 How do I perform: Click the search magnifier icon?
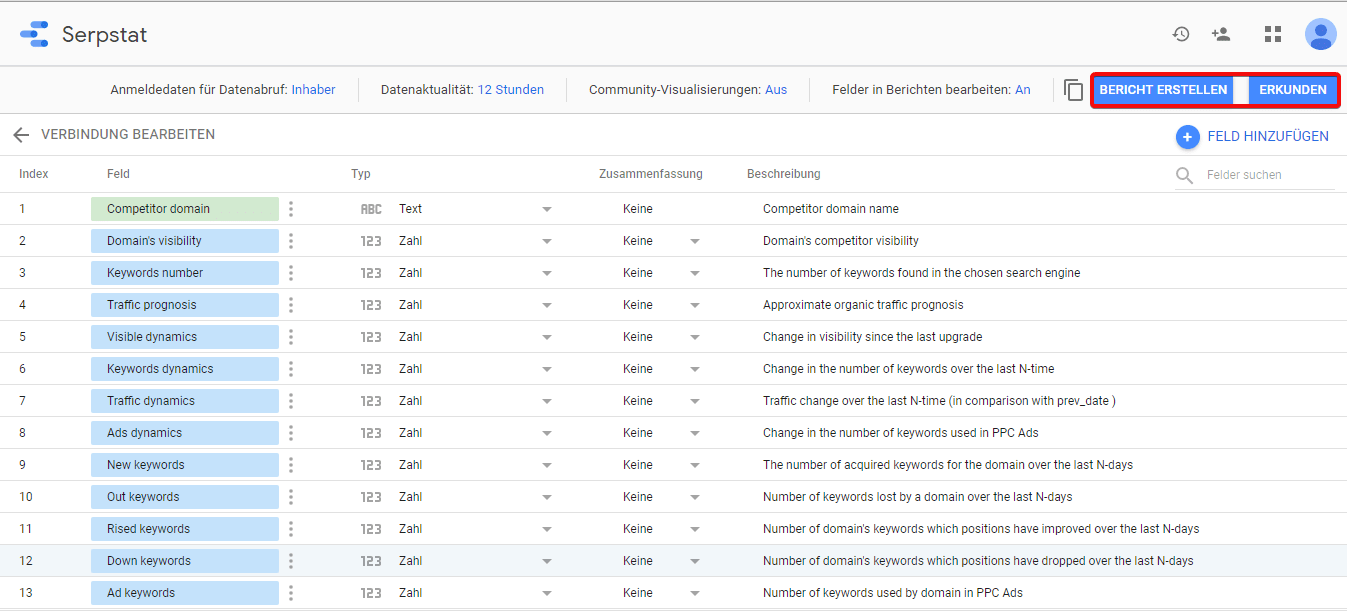pos(1185,175)
